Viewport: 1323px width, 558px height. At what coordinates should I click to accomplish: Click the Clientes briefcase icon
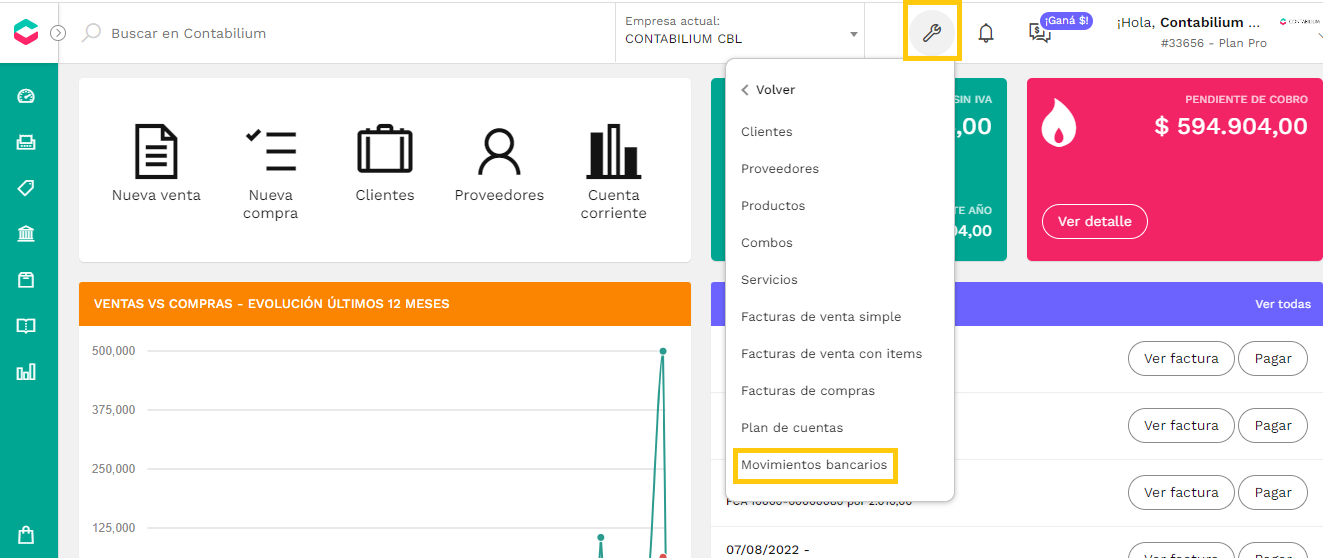tap(385, 151)
